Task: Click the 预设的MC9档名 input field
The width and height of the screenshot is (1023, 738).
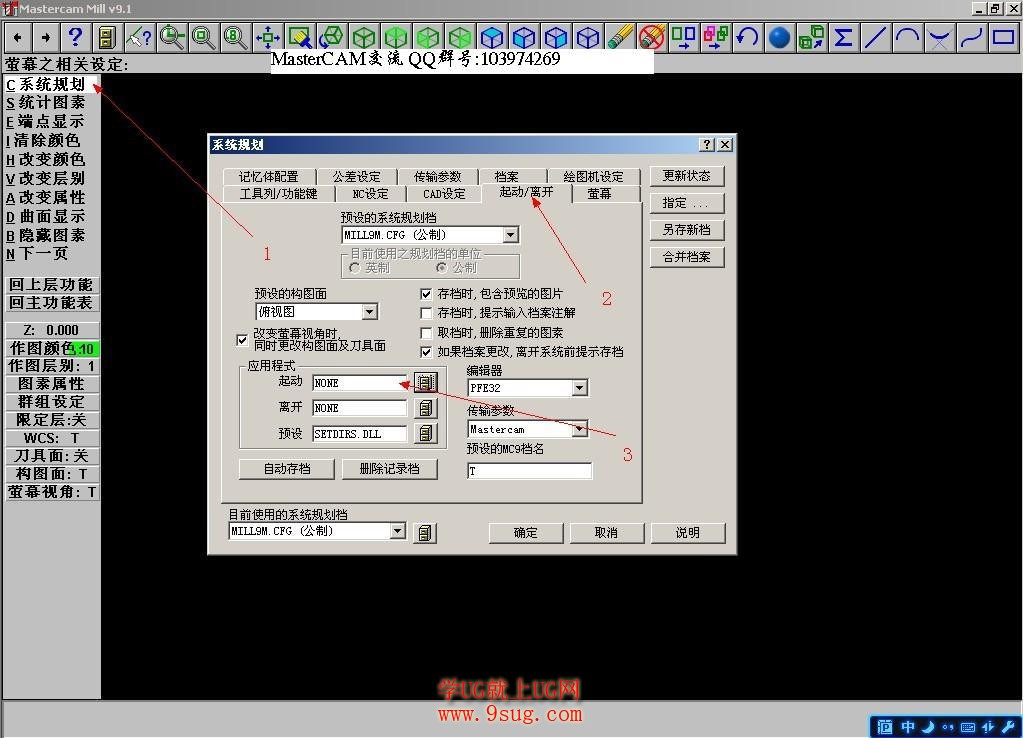Action: (x=530, y=471)
